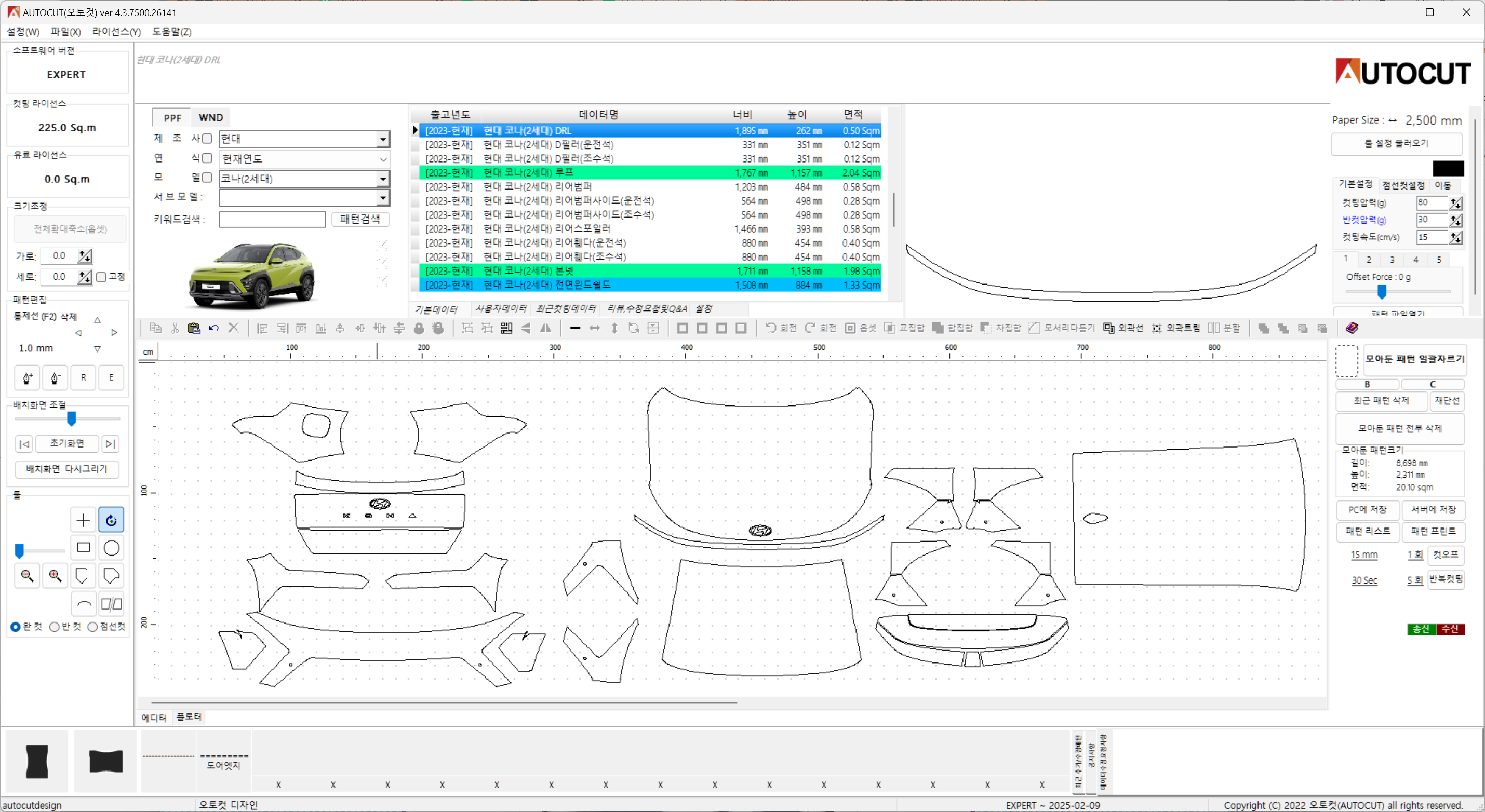Click the 옵셋 offset tool
The height and width of the screenshot is (812, 1485).
tap(861, 328)
